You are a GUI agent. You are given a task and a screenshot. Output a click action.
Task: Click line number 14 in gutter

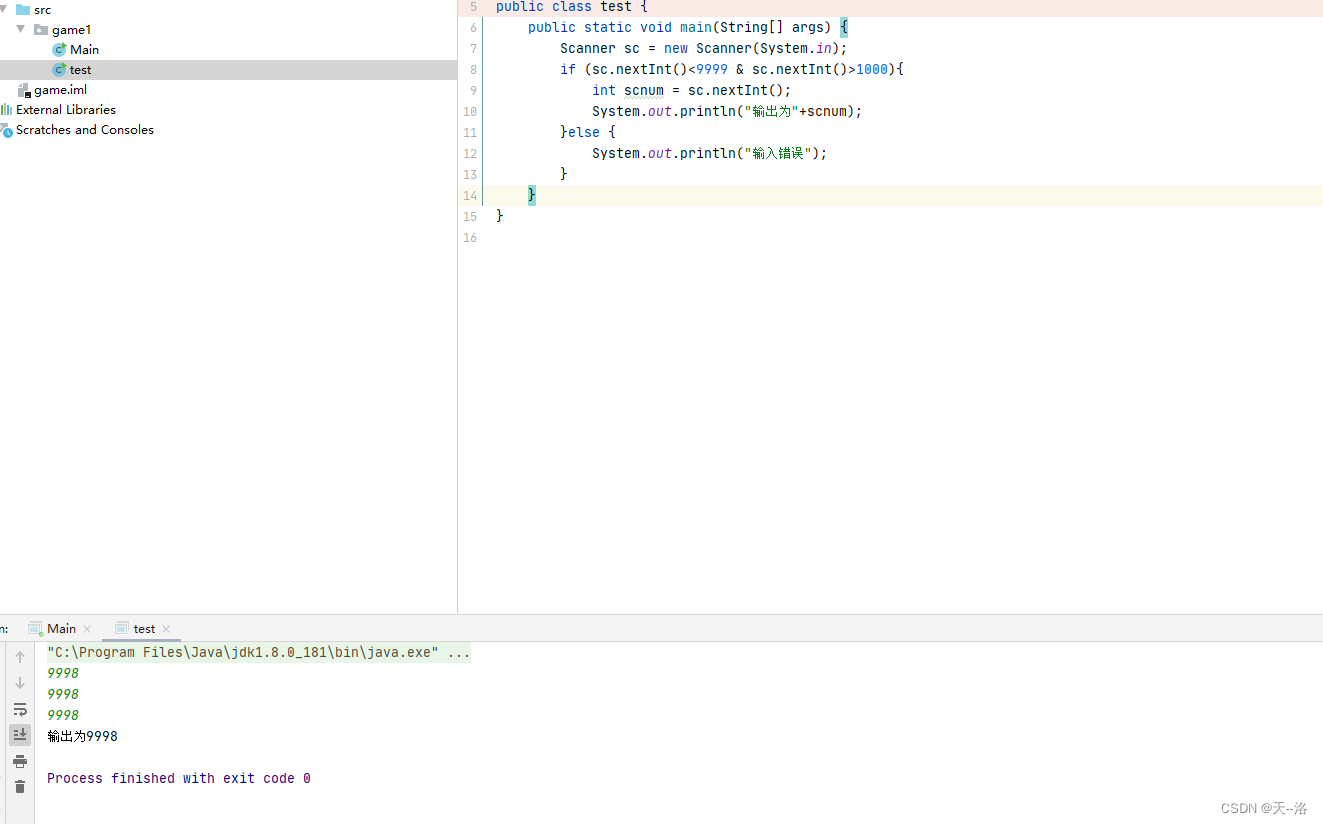point(470,195)
